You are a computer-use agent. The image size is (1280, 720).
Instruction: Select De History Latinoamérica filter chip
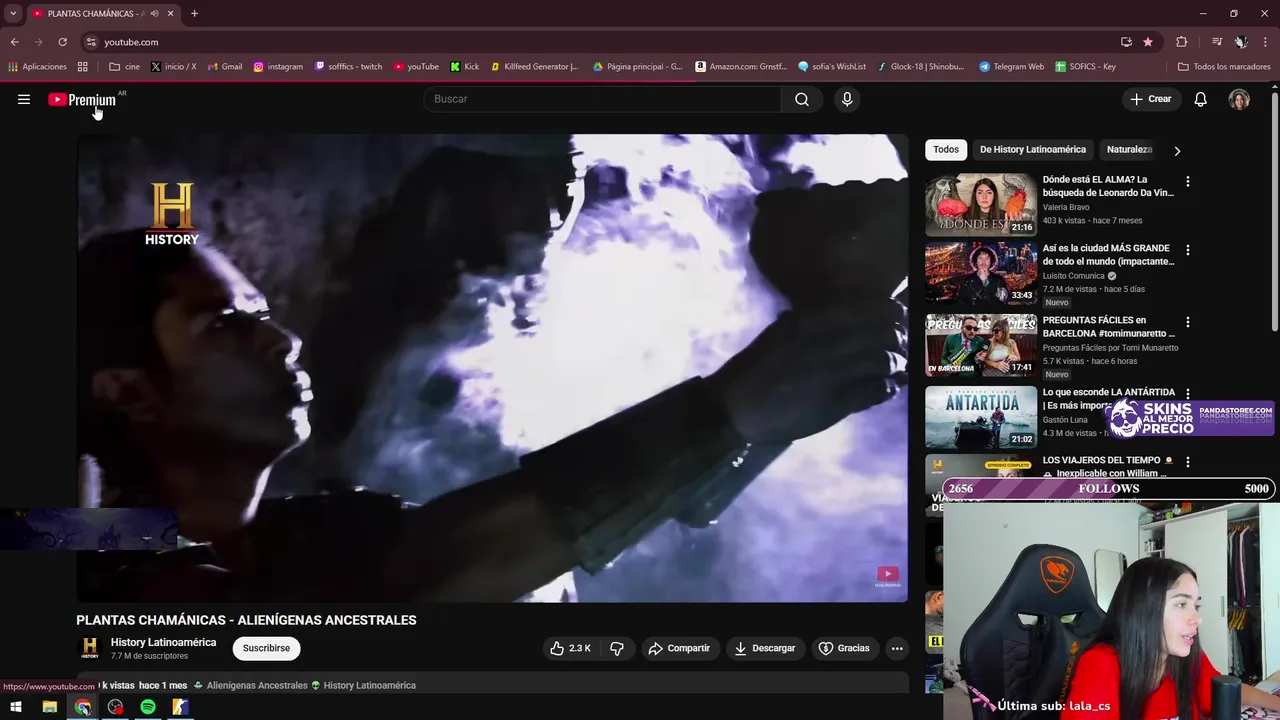point(1033,150)
